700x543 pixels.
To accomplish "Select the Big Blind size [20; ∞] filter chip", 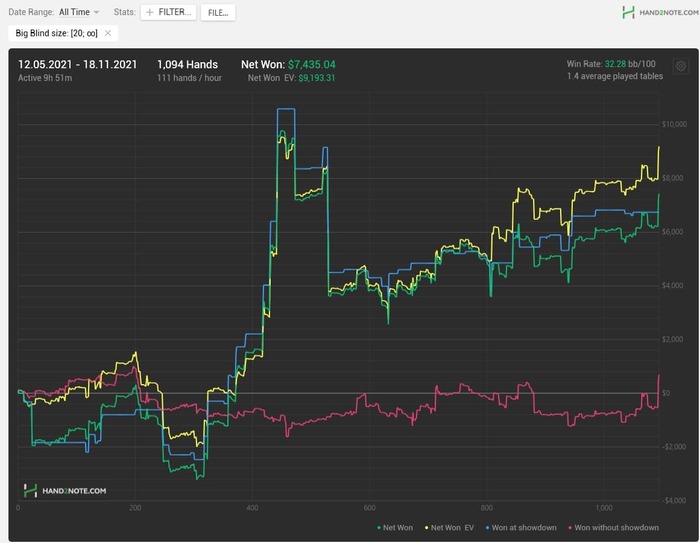I will click(x=63, y=33).
